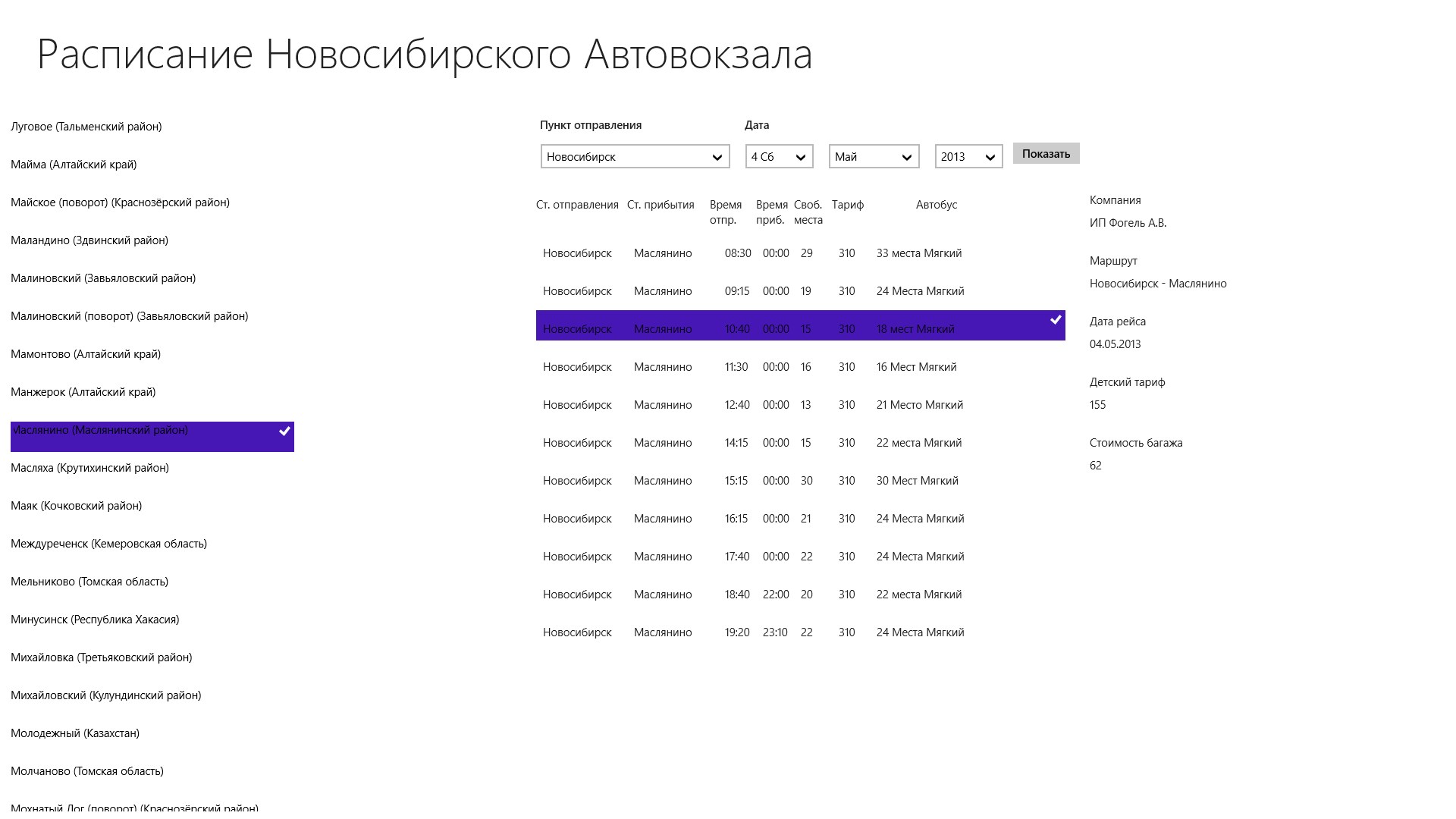
Task: Select the 15:15 trip with 30 seats
Action: [x=800, y=481]
